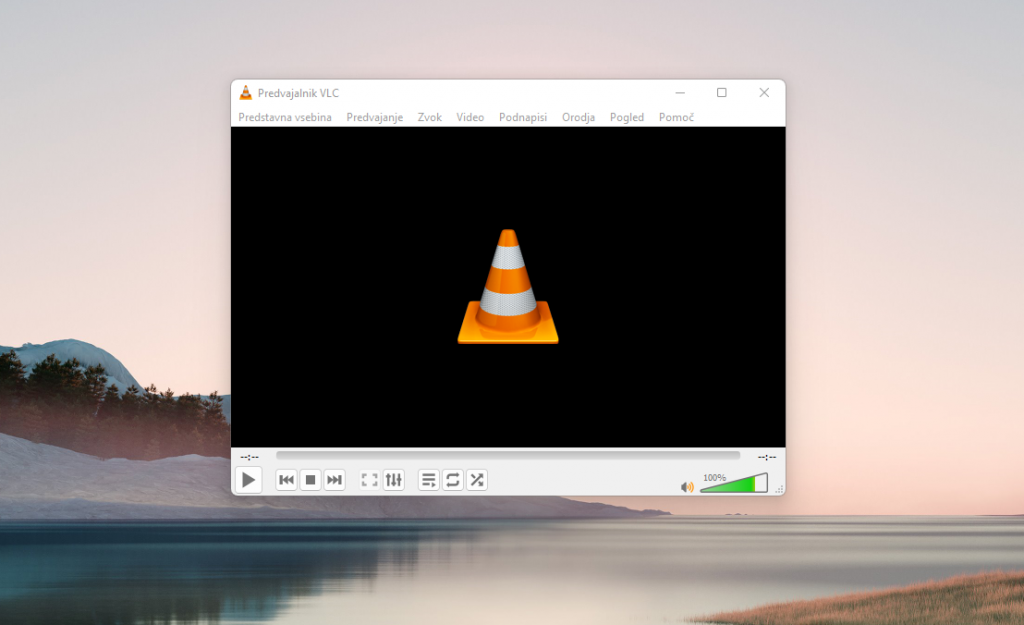The height and width of the screenshot is (625, 1024).
Task: Click elapsed time label left of seek bar
Action: click(x=249, y=457)
